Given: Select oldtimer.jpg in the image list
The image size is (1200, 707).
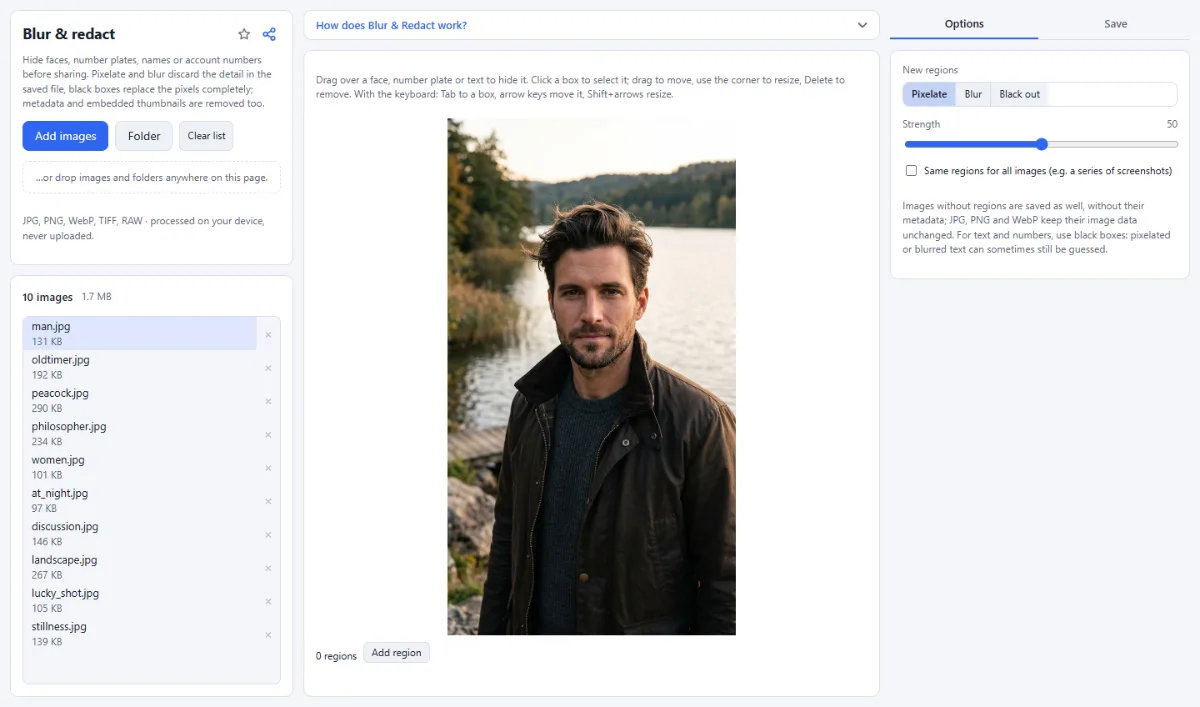Looking at the screenshot, I should point(140,367).
